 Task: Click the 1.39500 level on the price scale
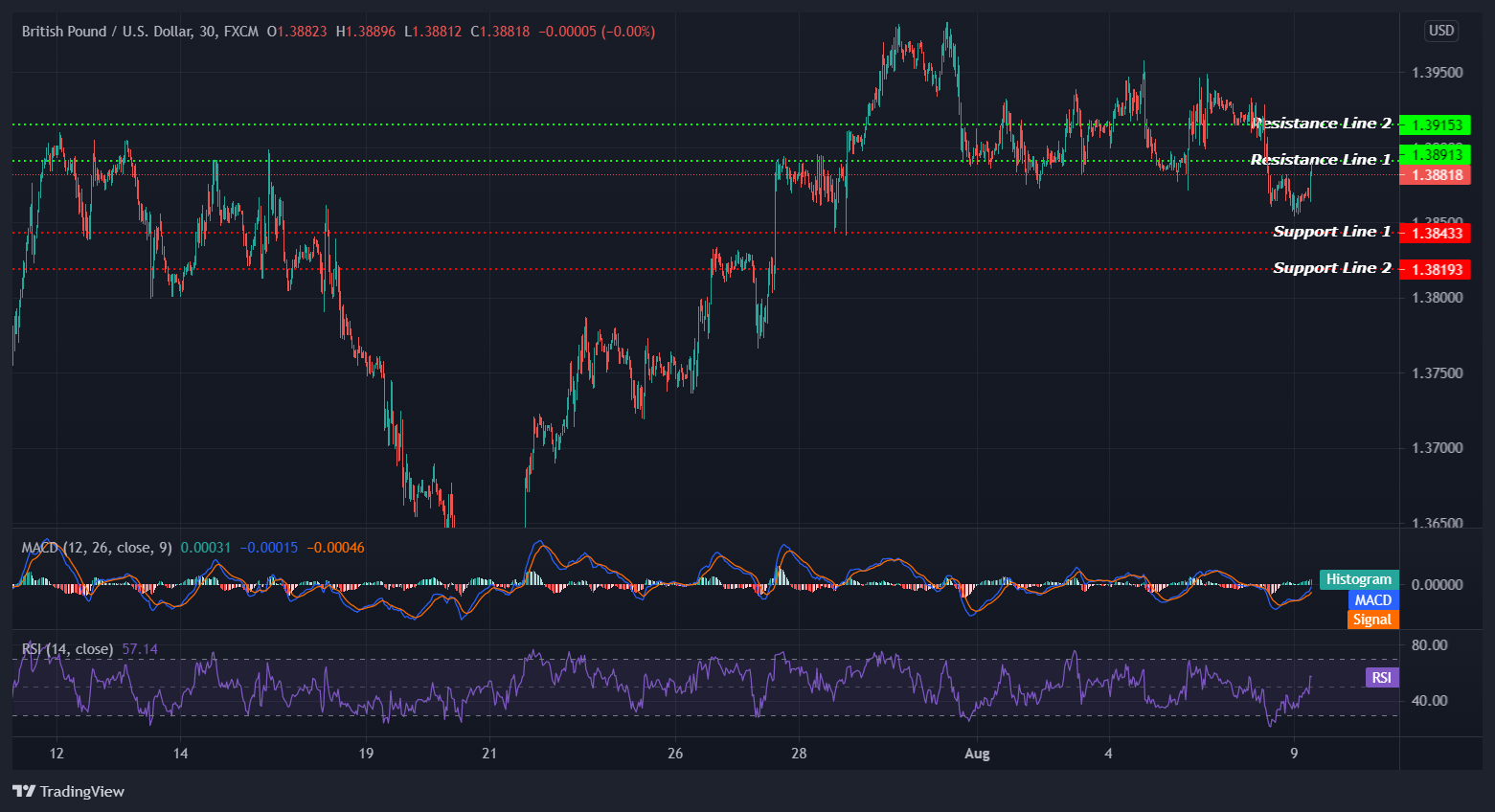(1438, 71)
